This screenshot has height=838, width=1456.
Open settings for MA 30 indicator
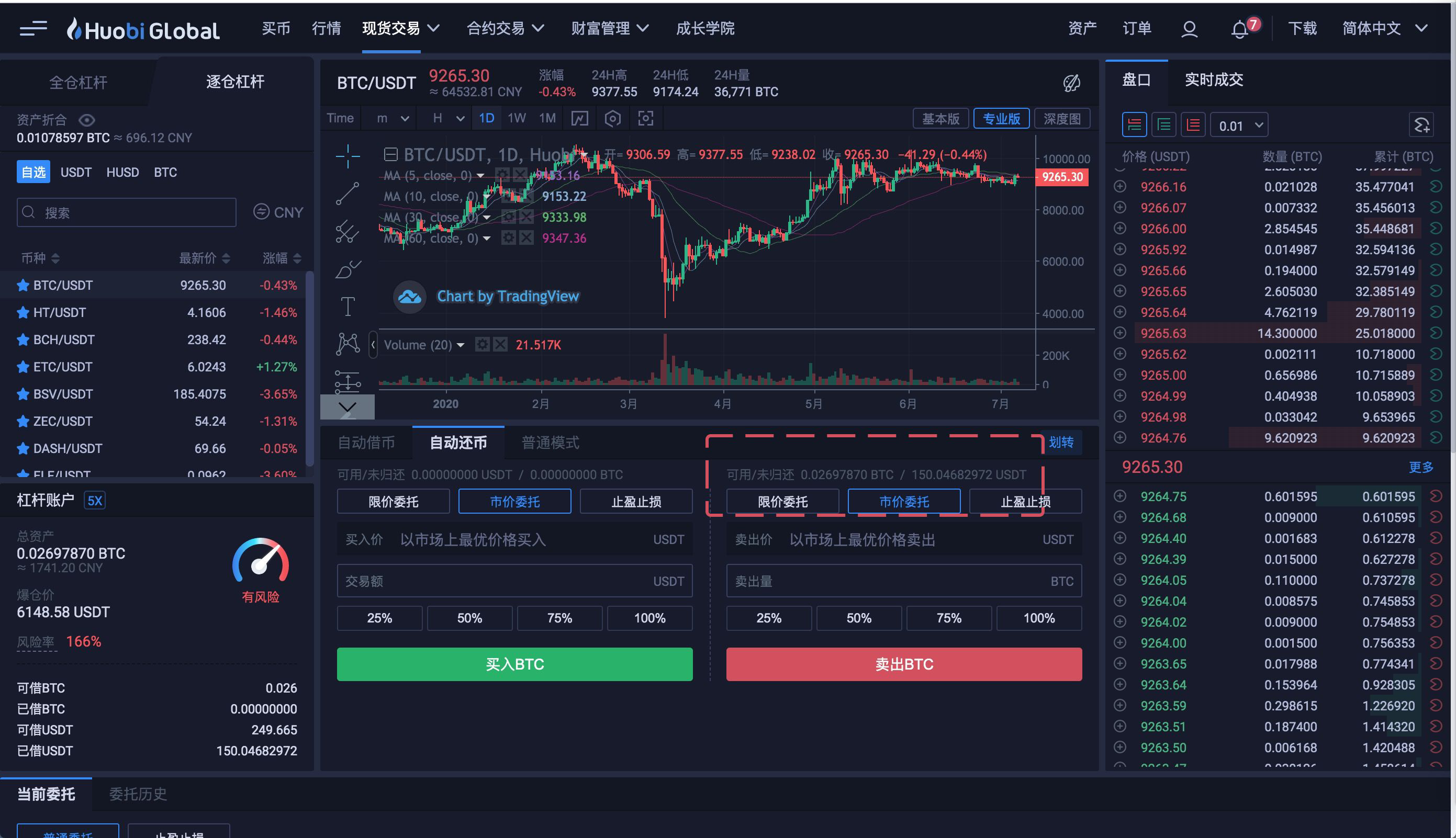coord(508,217)
